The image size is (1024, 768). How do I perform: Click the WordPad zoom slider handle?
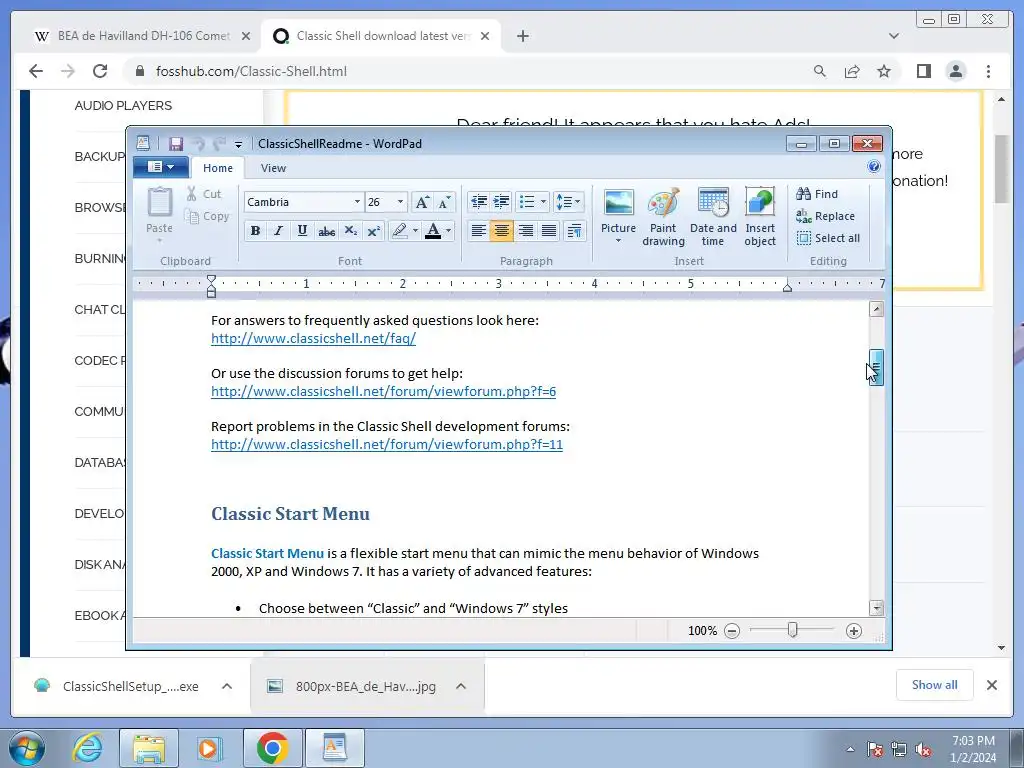[792, 630]
